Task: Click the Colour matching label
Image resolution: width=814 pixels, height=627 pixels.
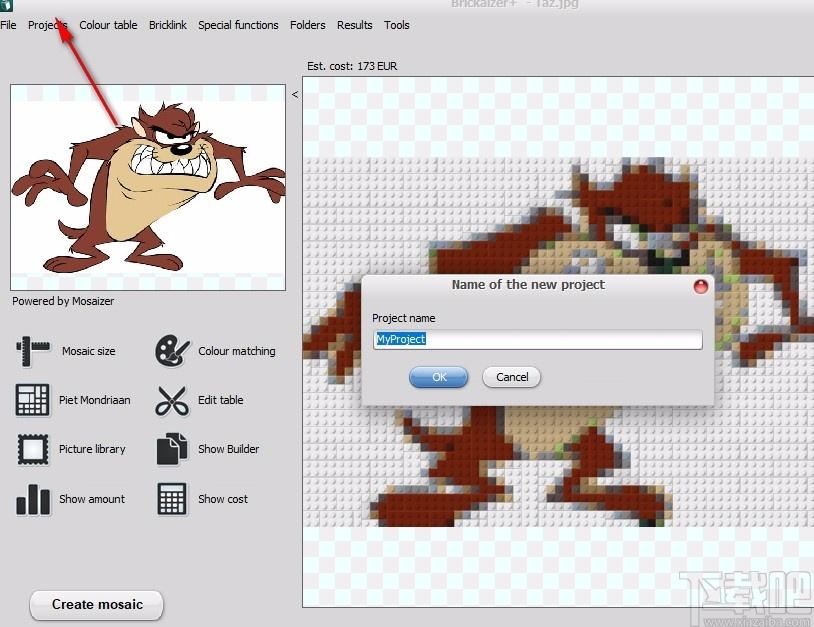Action: pos(237,351)
